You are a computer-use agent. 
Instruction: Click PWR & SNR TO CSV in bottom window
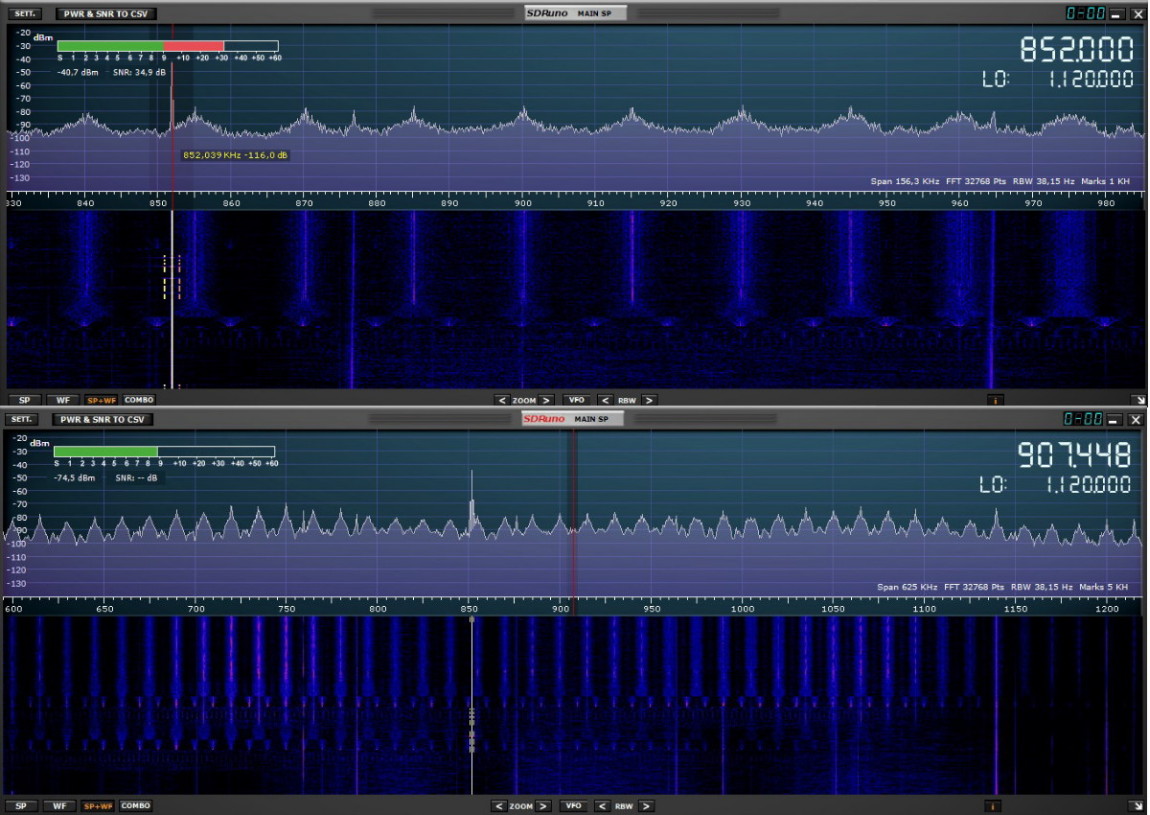(102, 419)
